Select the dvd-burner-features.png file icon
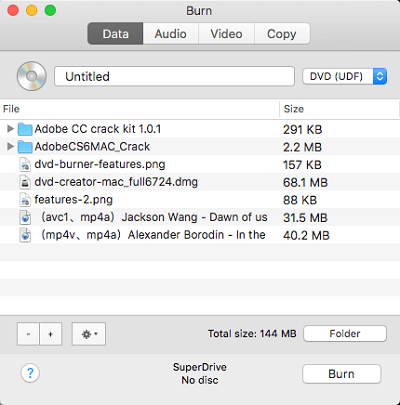Screen dimensions: 400x405 [25, 164]
